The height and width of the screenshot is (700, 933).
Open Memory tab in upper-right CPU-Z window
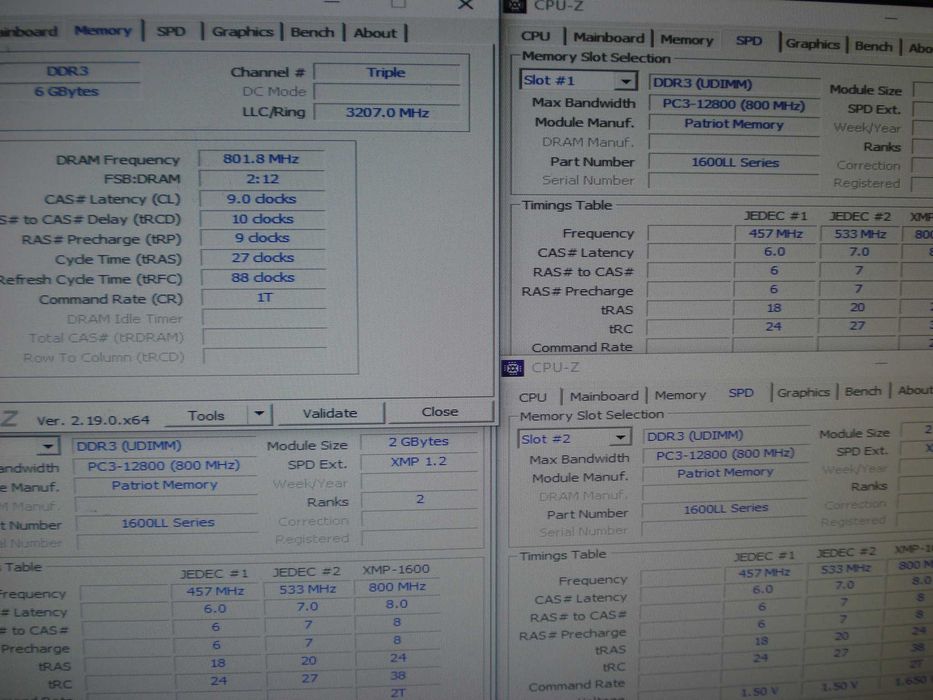[x=686, y=40]
